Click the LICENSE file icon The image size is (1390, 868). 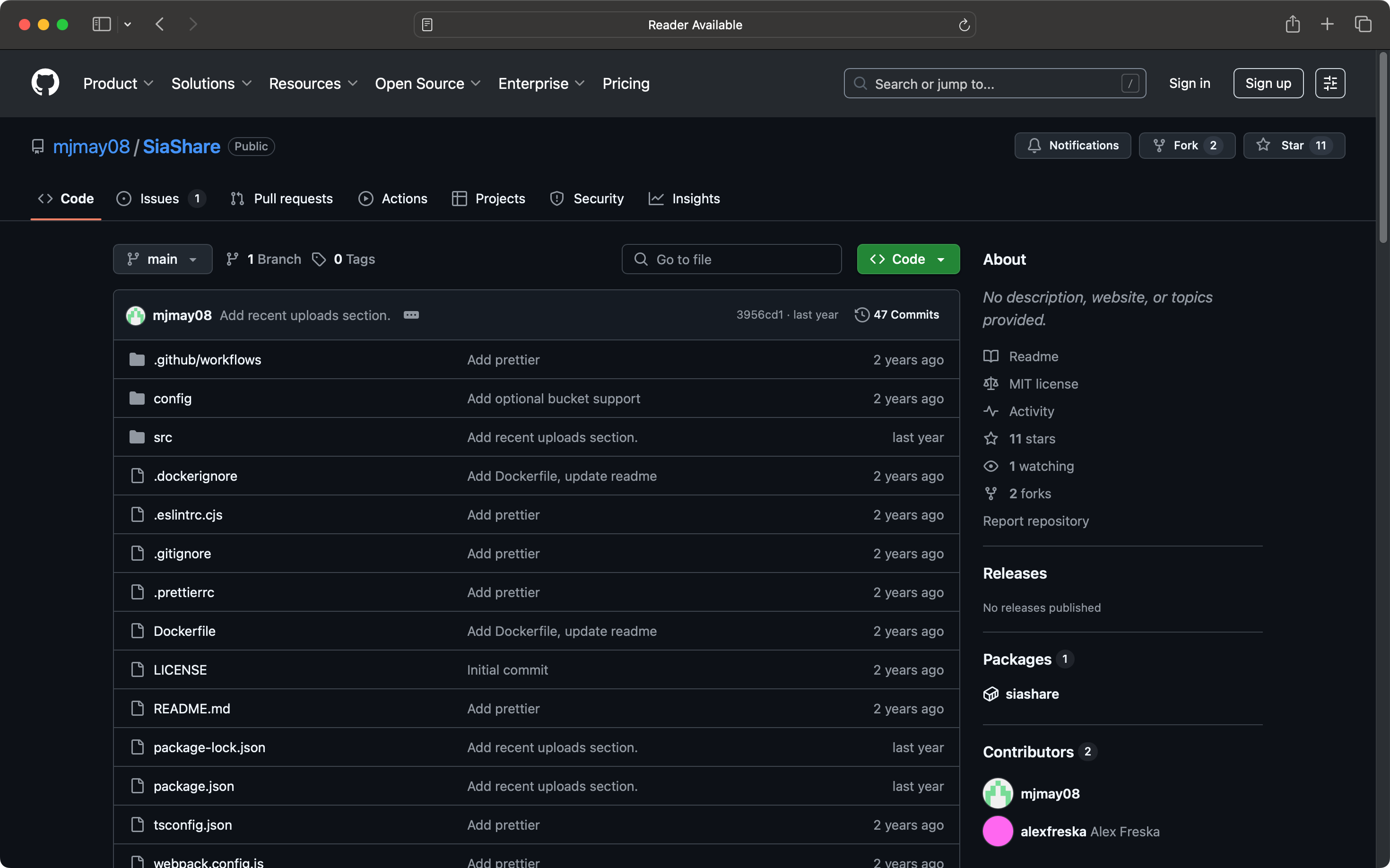pyautogui.click(x=137, y=669)
